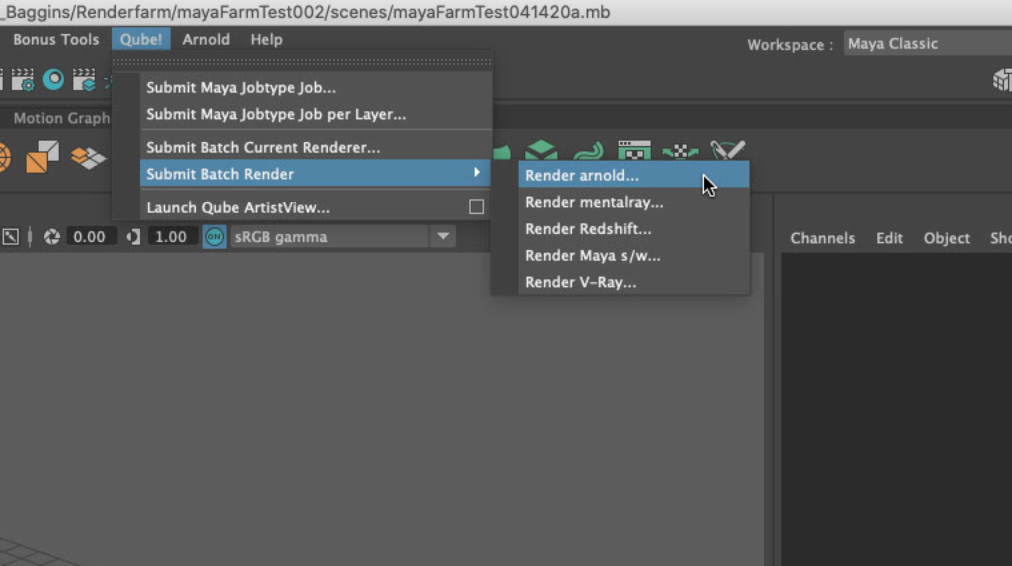Click the checkered arrows shelf icon
Viewport: 1012px width, 566px height.
680,151
